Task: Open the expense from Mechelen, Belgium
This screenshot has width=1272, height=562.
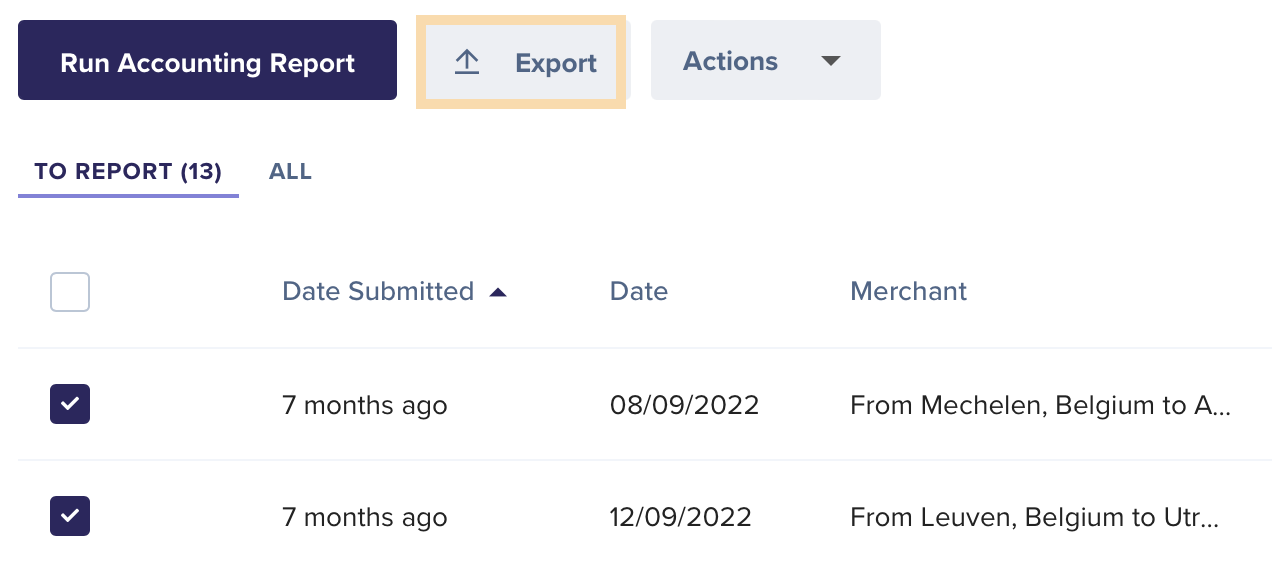Action: 1040,405
